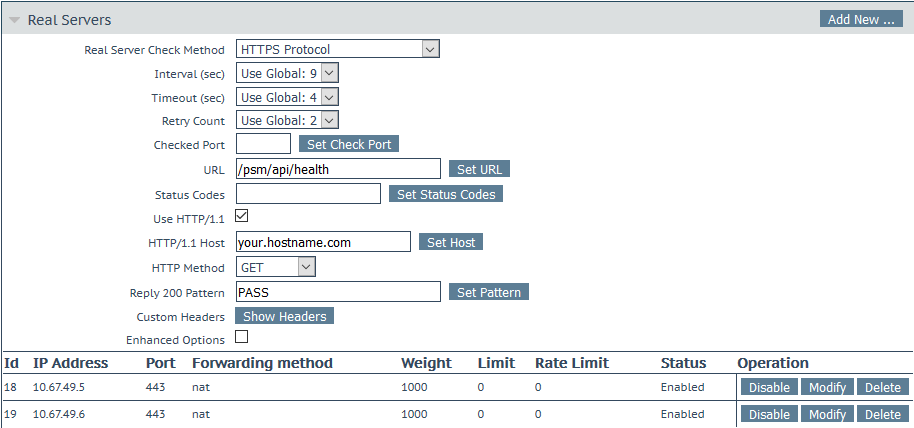This screenshot has width=914, height=428.
Task: Click the Set Status Codes button
Action: (x=446, y=194)
